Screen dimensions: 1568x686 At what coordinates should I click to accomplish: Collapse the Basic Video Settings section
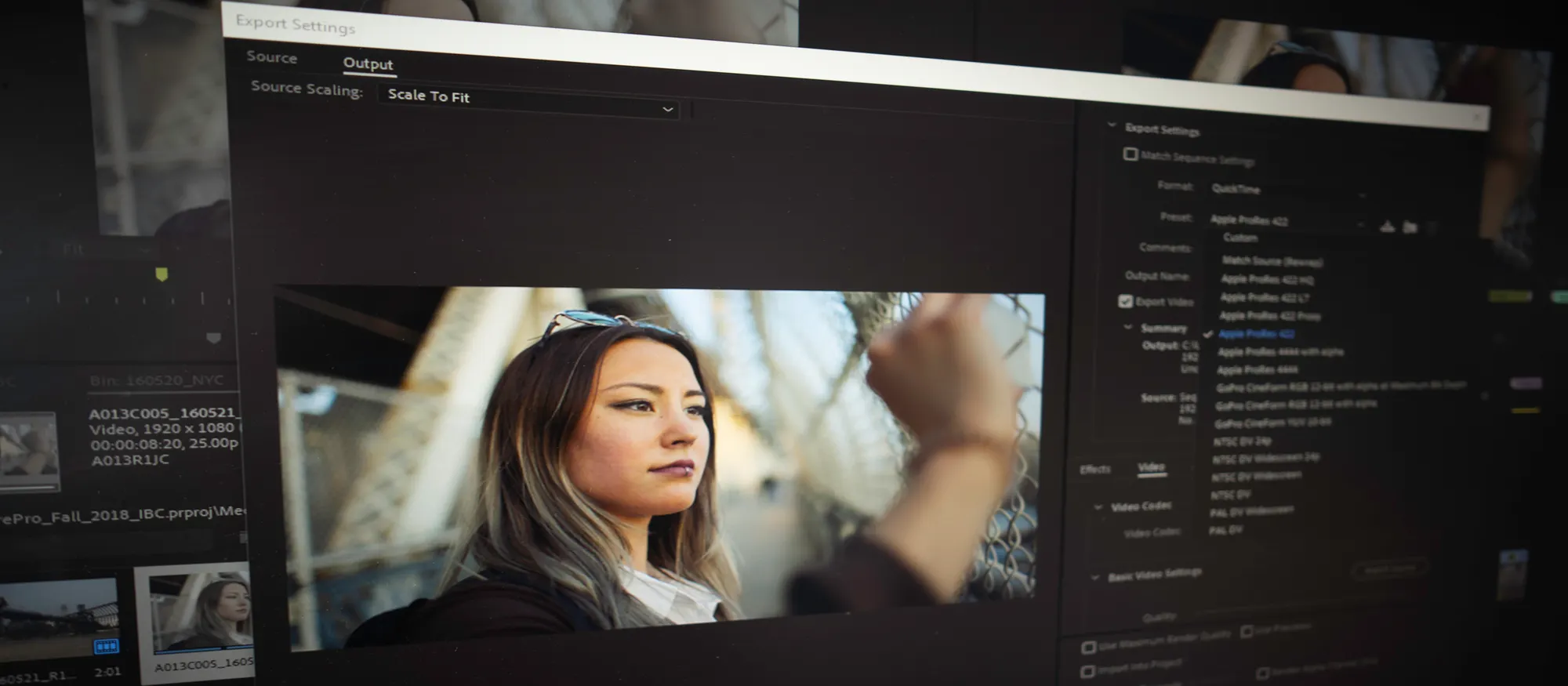click(1094, 577)
